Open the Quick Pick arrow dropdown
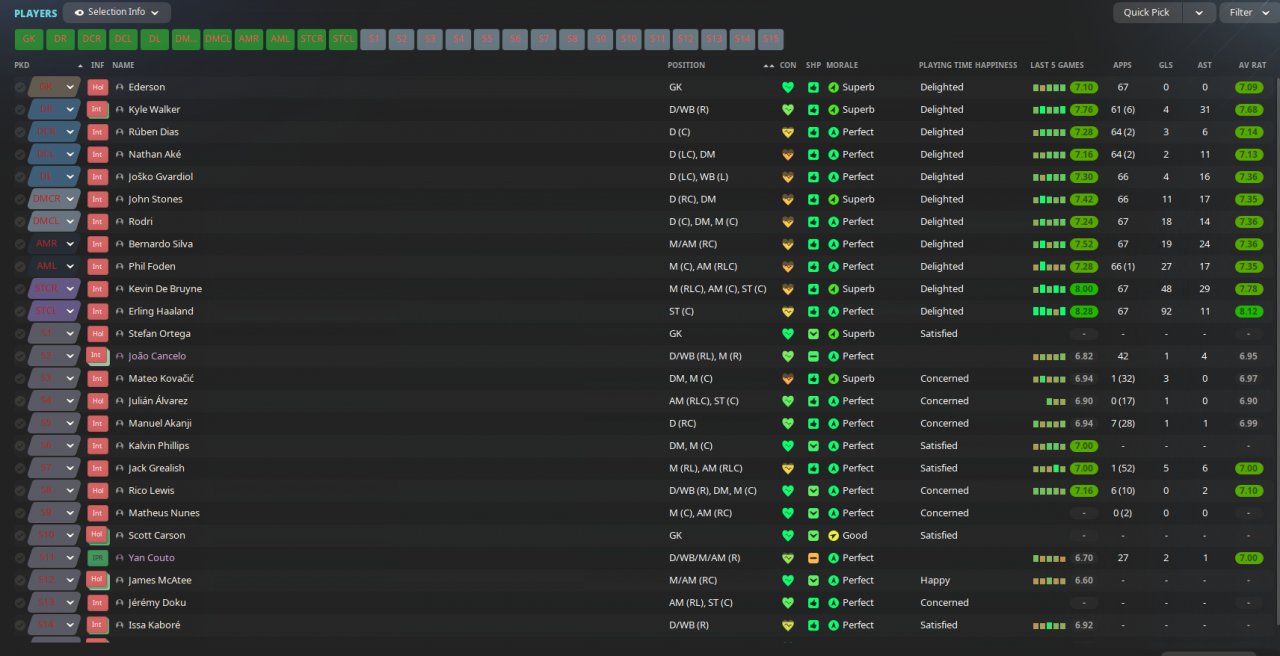 tap(1198, 13)
